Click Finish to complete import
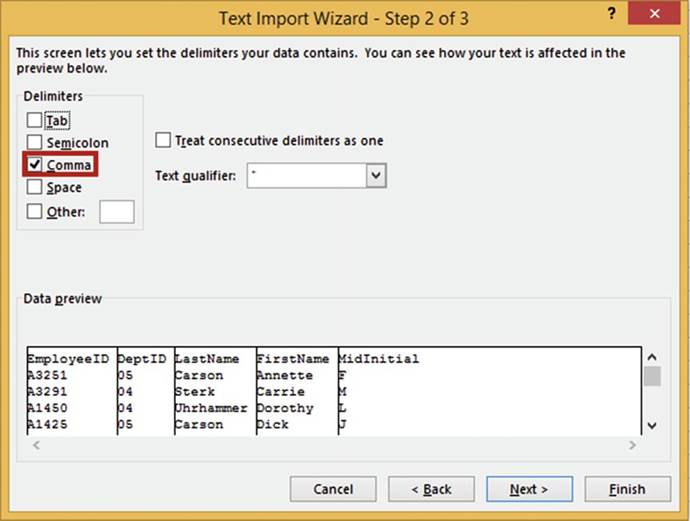 point(627,489)
